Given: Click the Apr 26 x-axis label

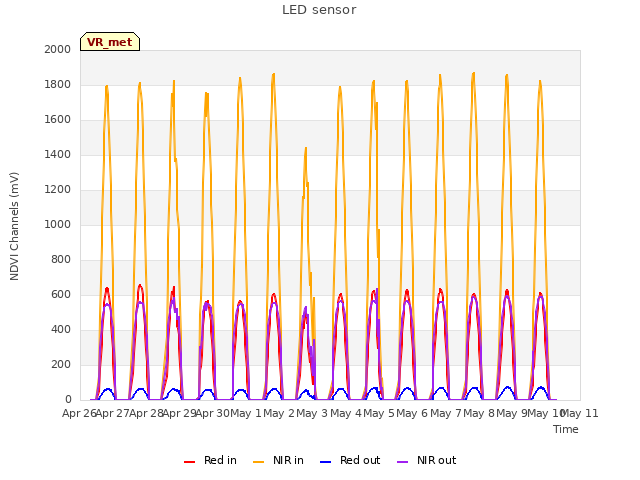Looking at the screenshot, I should [79, 413].
